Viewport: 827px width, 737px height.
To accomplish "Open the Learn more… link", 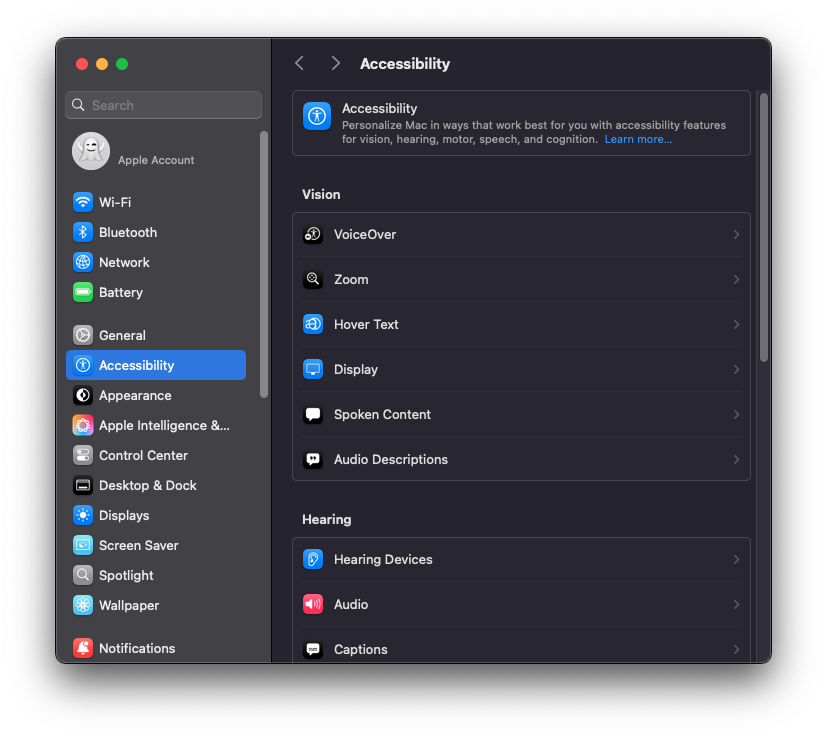I will 638,139.
